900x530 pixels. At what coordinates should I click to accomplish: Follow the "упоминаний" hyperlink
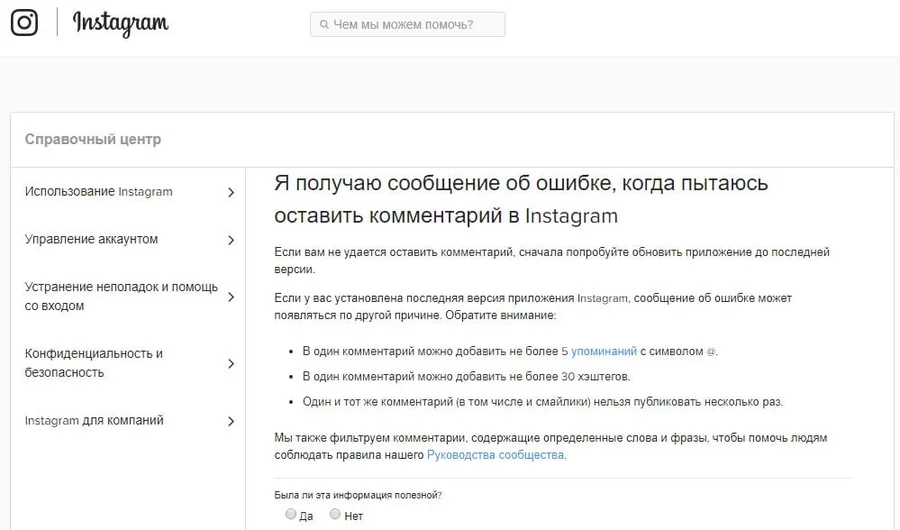603,352
